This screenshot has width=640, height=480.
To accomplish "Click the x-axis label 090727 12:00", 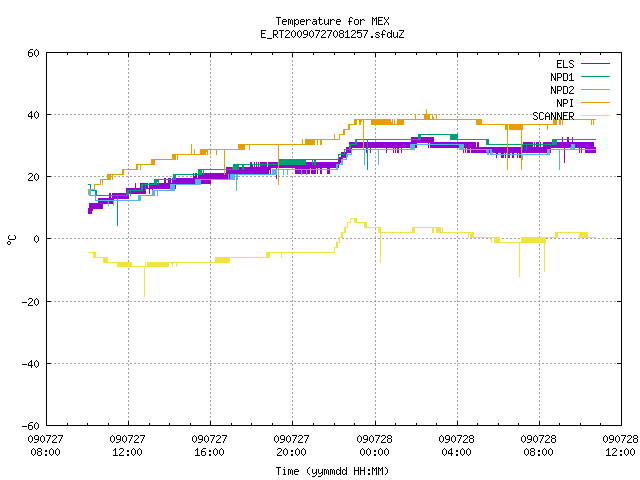I will (x=127, y=446).
